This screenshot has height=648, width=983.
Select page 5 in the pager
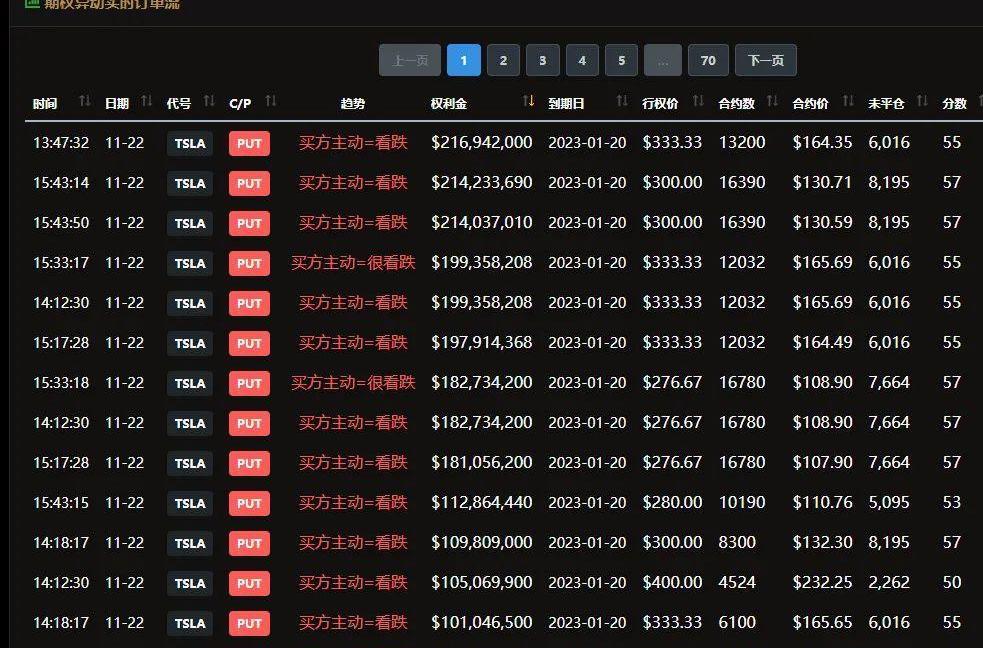coord(621,61)
